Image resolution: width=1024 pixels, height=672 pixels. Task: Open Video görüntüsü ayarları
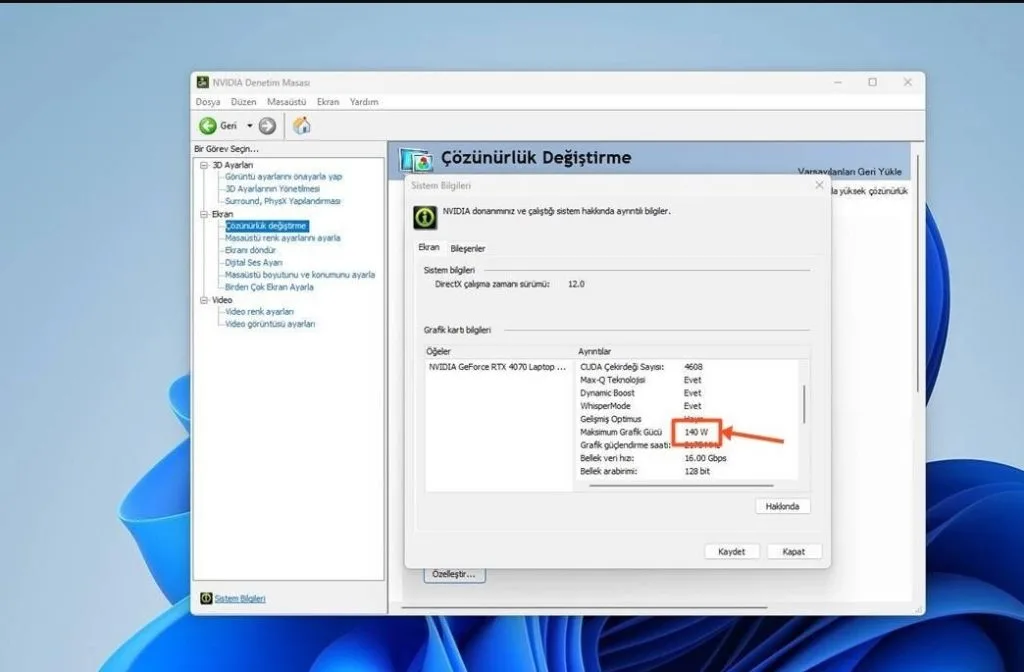click(x=270, y=324)
